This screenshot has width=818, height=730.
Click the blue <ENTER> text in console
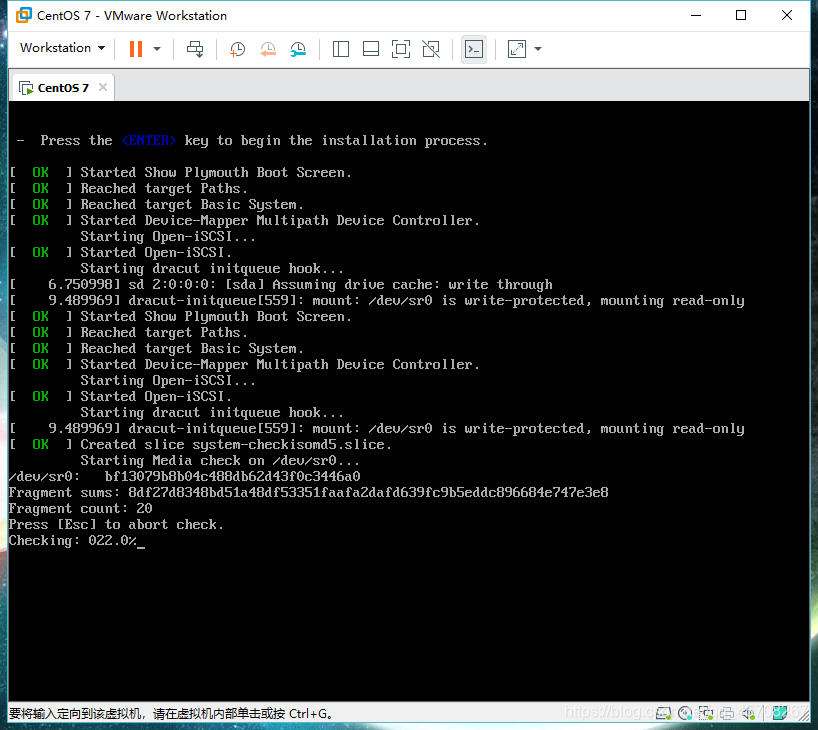click(x=149, y=140)
